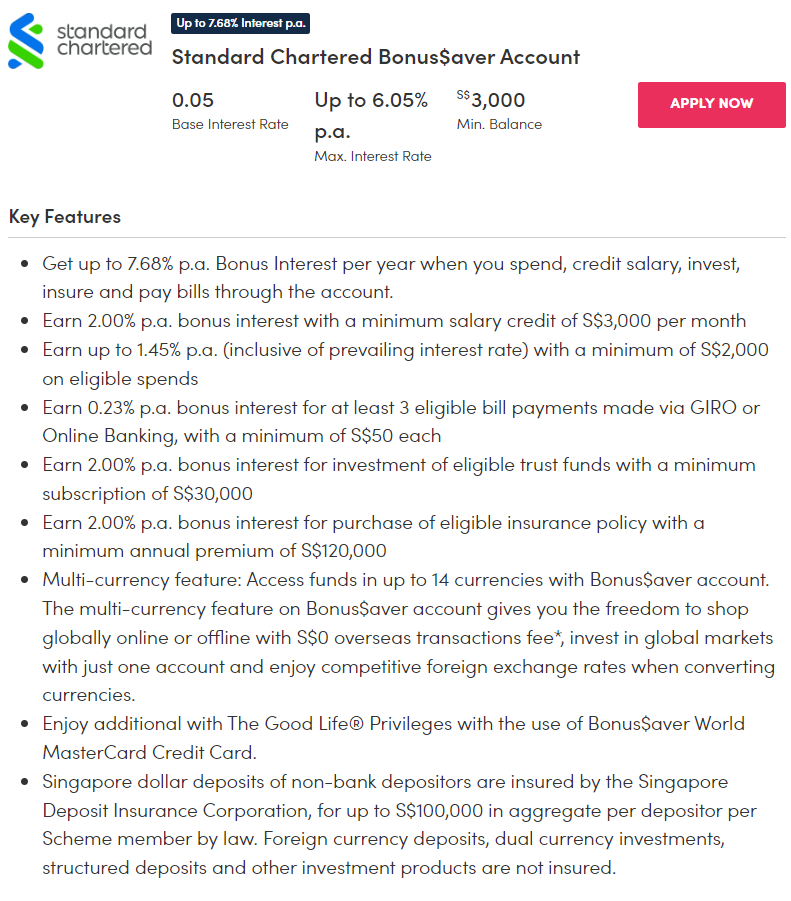
Task: Click the Key Features heading
Action: [65, 216]
